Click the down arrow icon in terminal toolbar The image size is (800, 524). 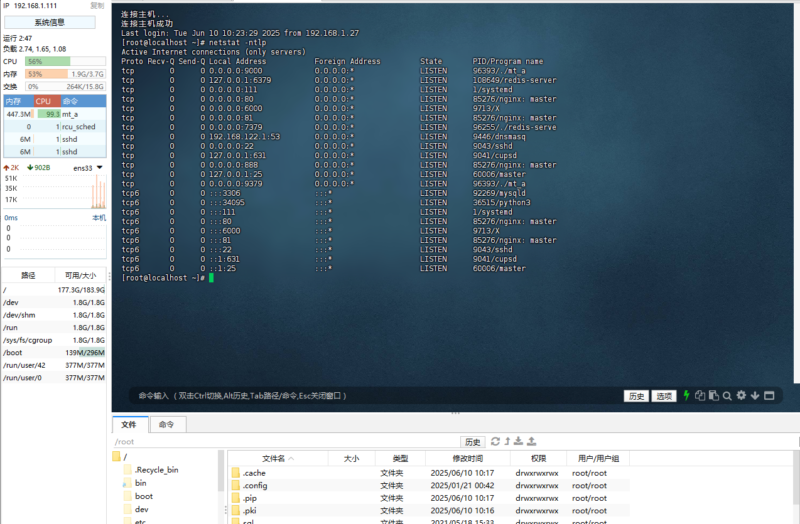pos(755,395)
